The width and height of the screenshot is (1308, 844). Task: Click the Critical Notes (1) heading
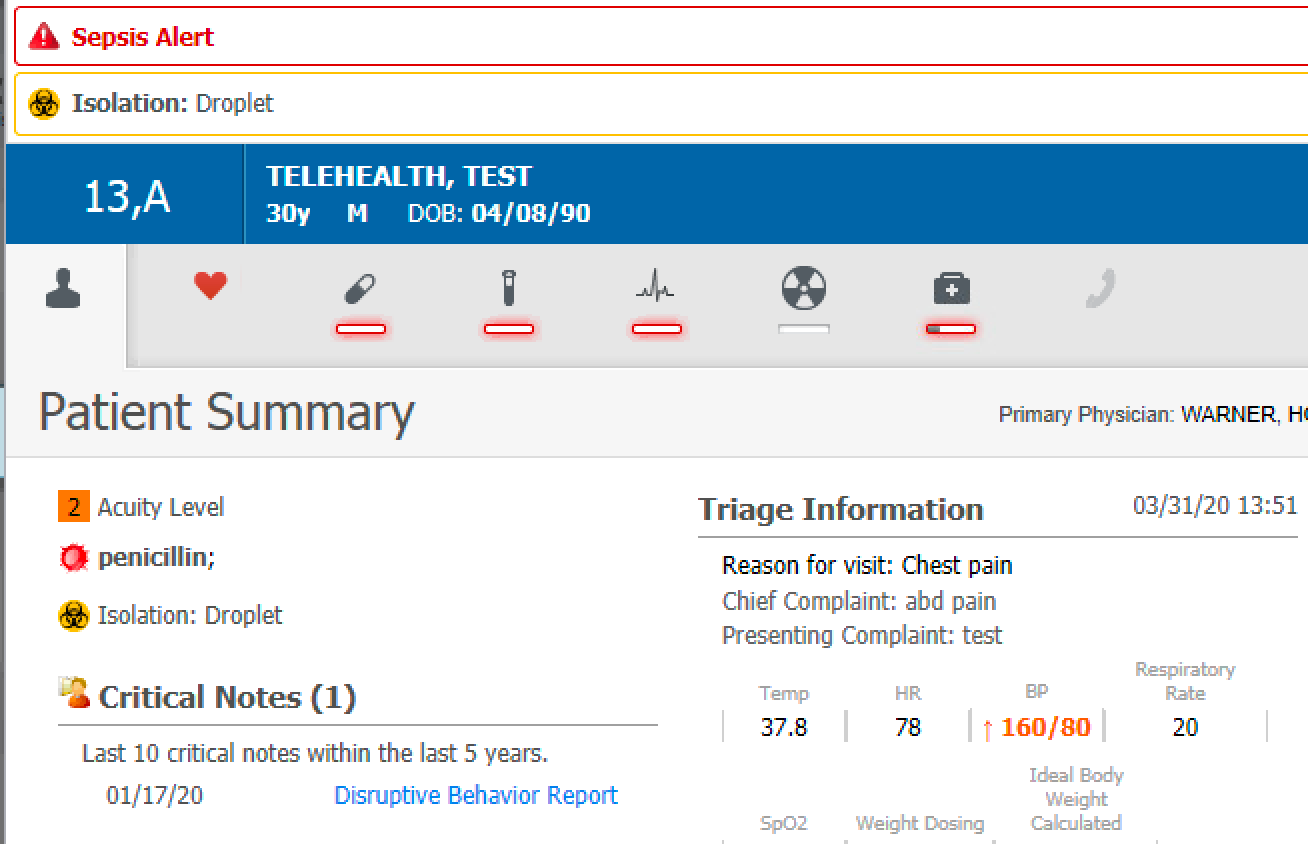227,697
